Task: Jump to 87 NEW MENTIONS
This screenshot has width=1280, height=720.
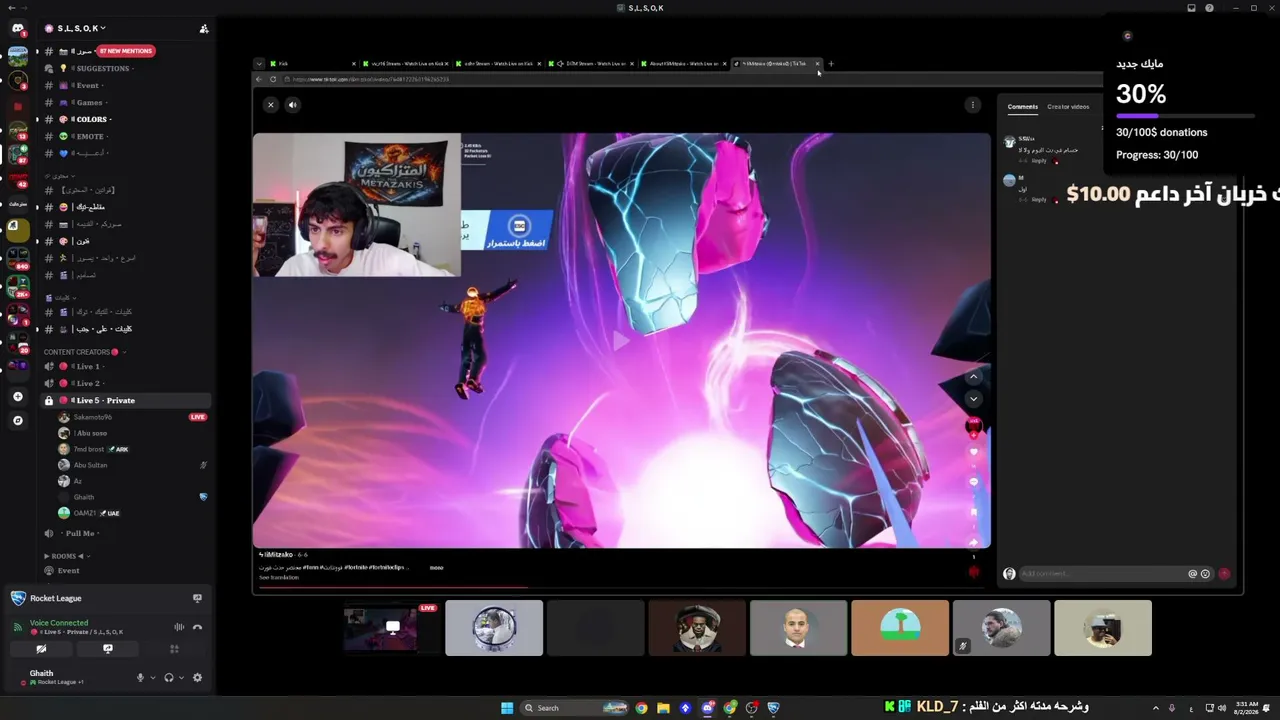Action: [x=126, y=51]
